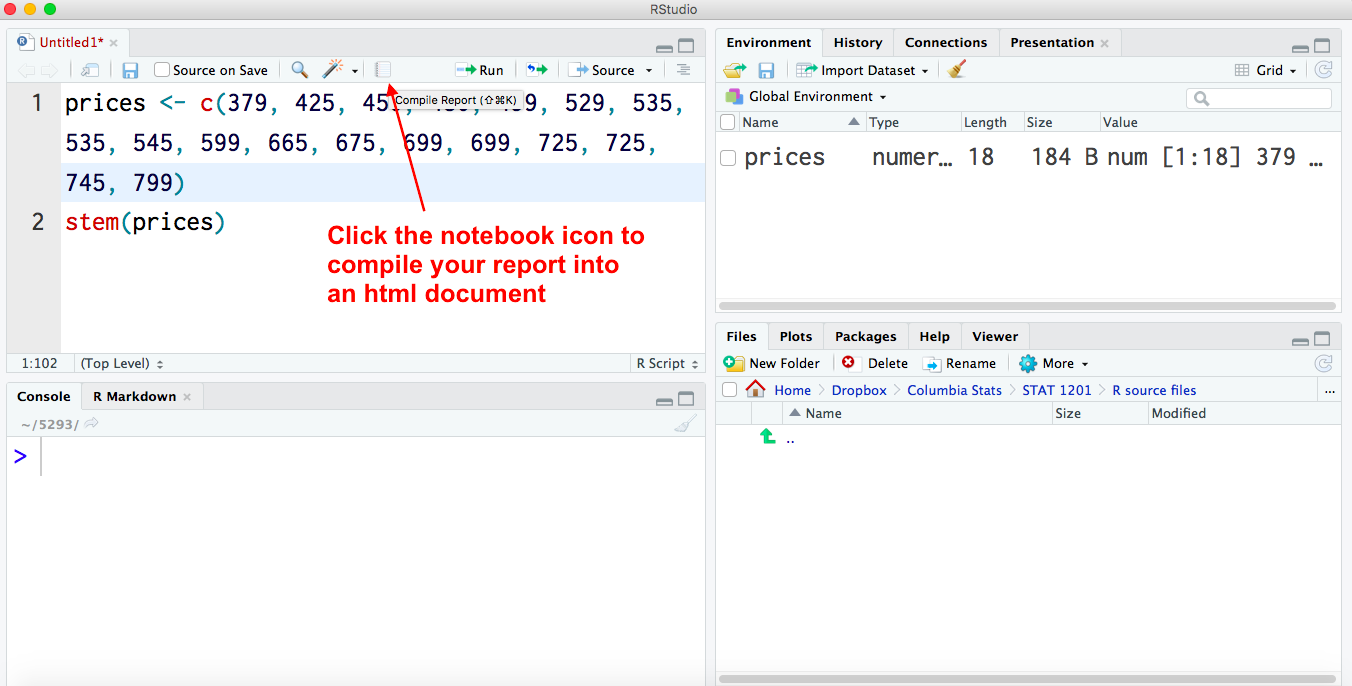1352x686 pixels.
Task: Save the current script with the disk icon
Action: (x=130, y=70)
